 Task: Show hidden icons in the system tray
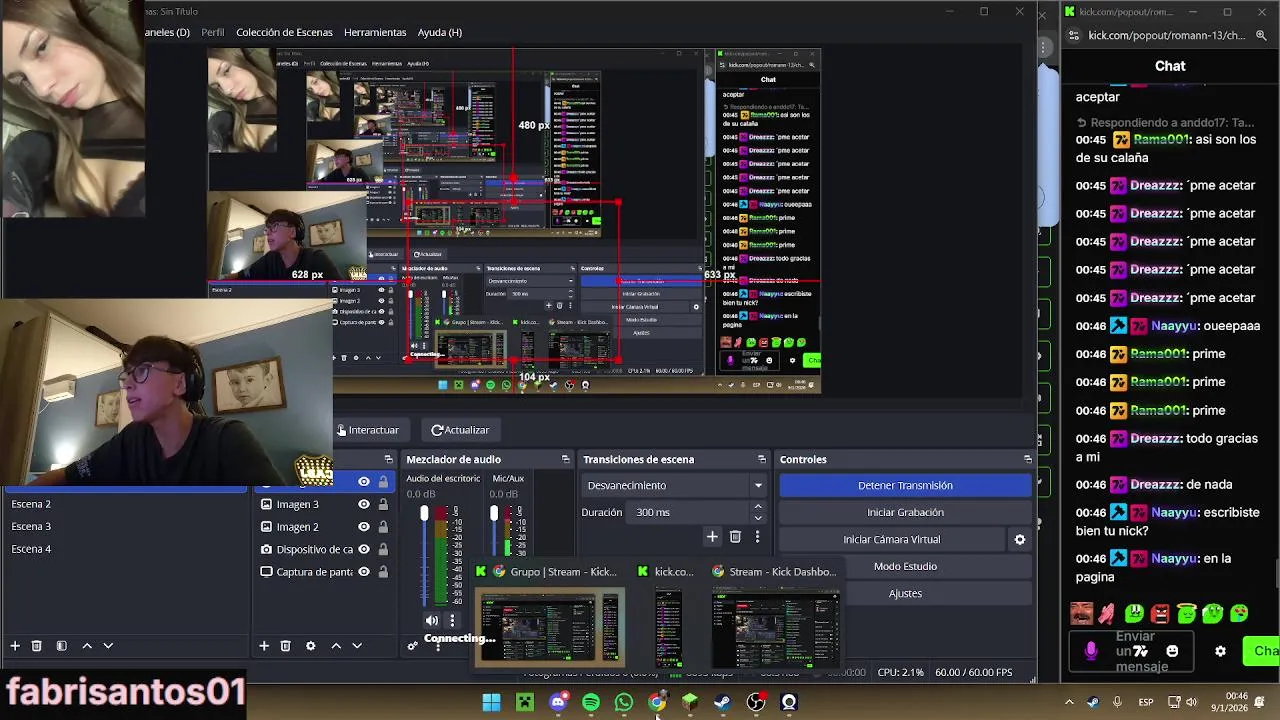point(1069,702)
